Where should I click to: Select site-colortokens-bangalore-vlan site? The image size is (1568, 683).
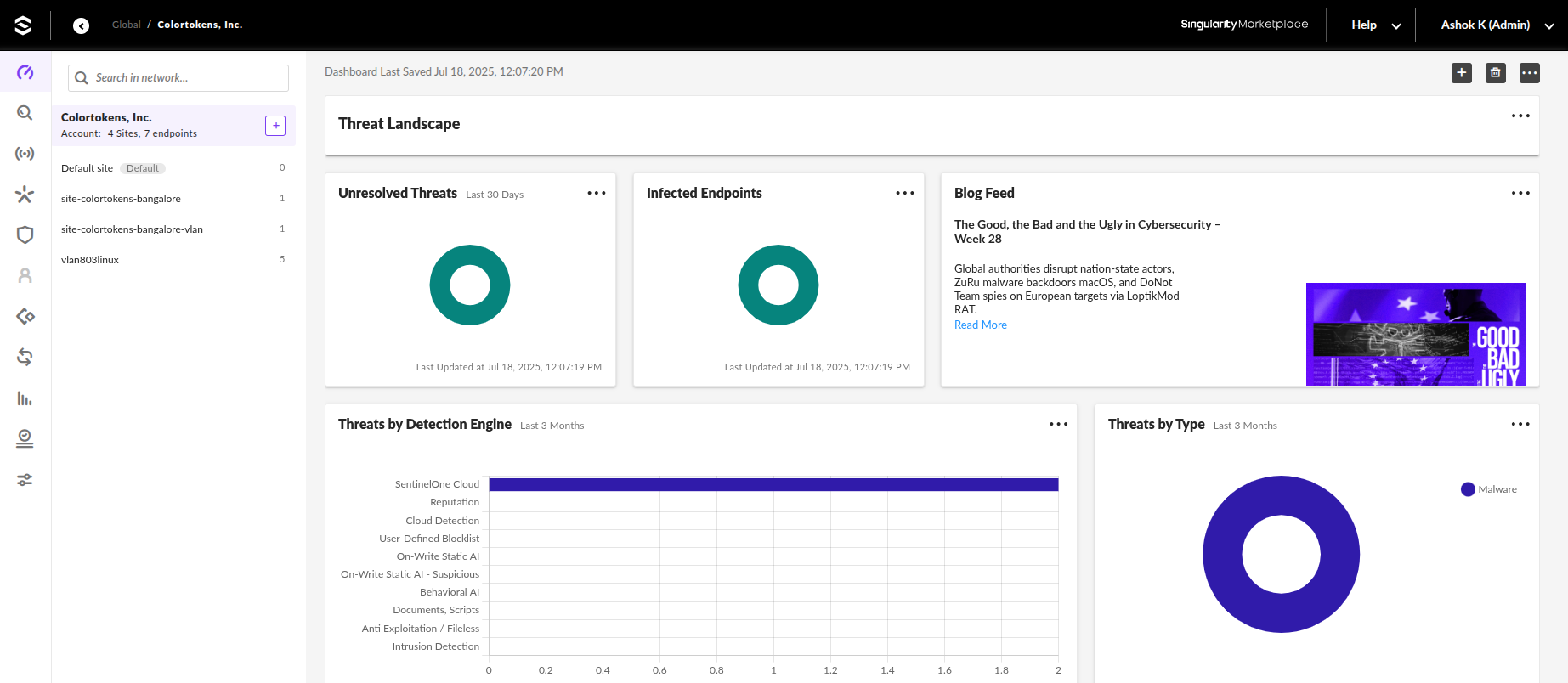coord(132,229)
